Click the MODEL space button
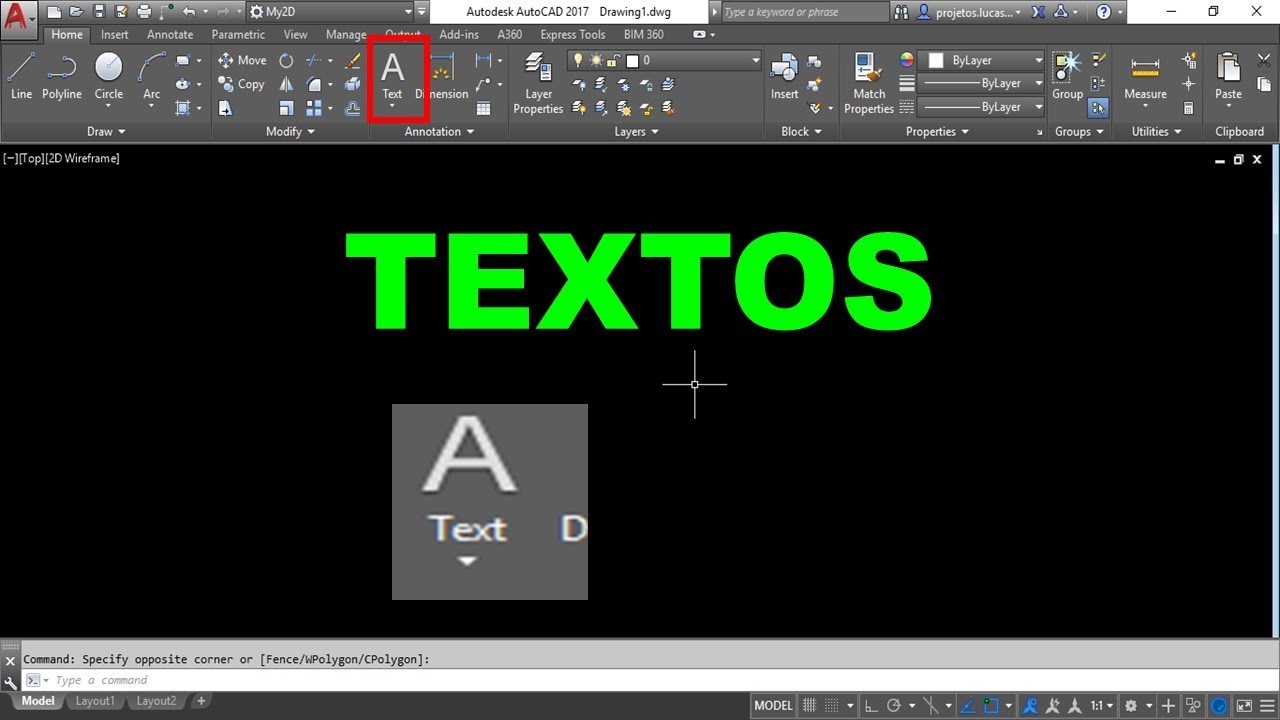The image size is (1280, 720). (773, 705)
